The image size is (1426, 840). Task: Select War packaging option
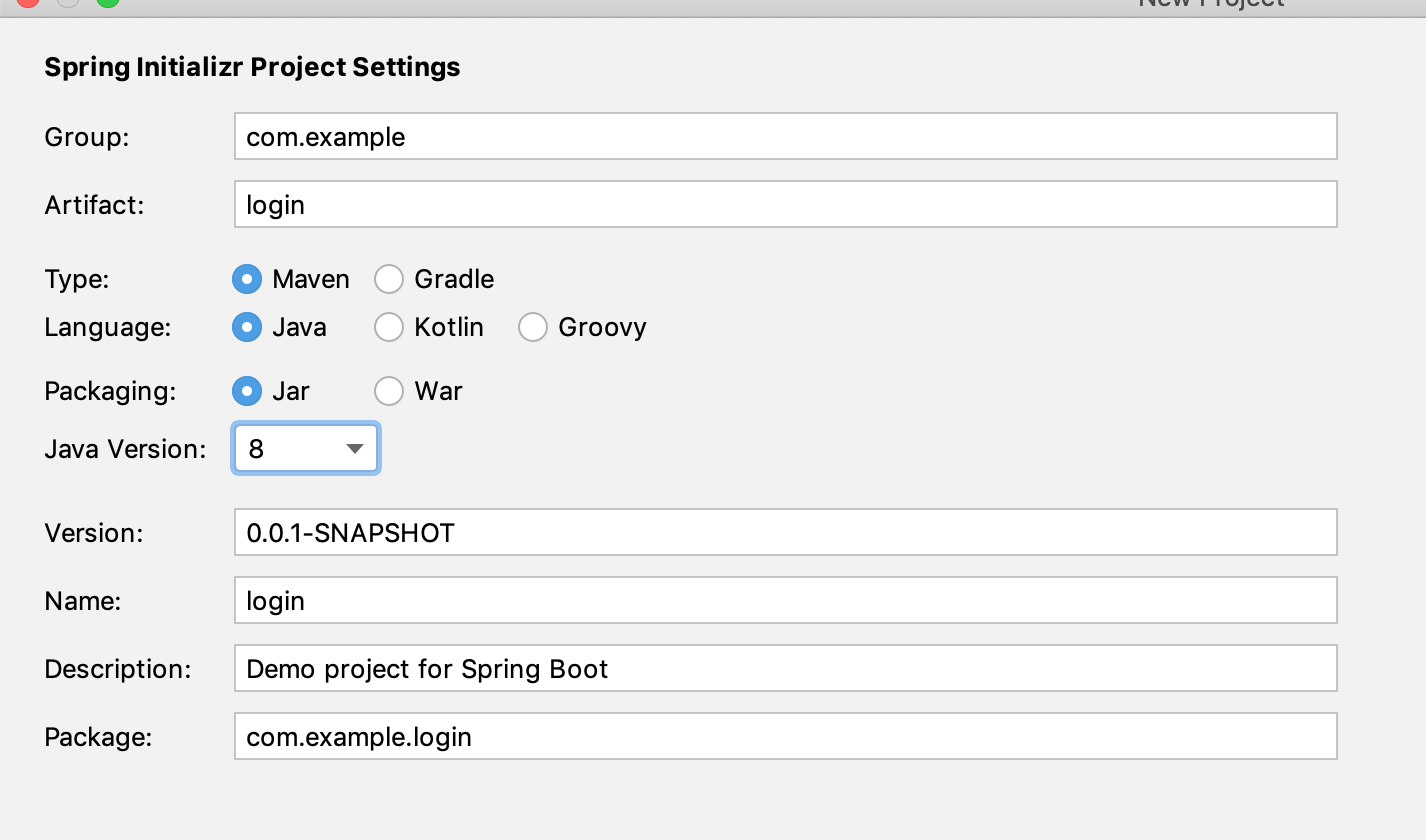click(389, 391)
